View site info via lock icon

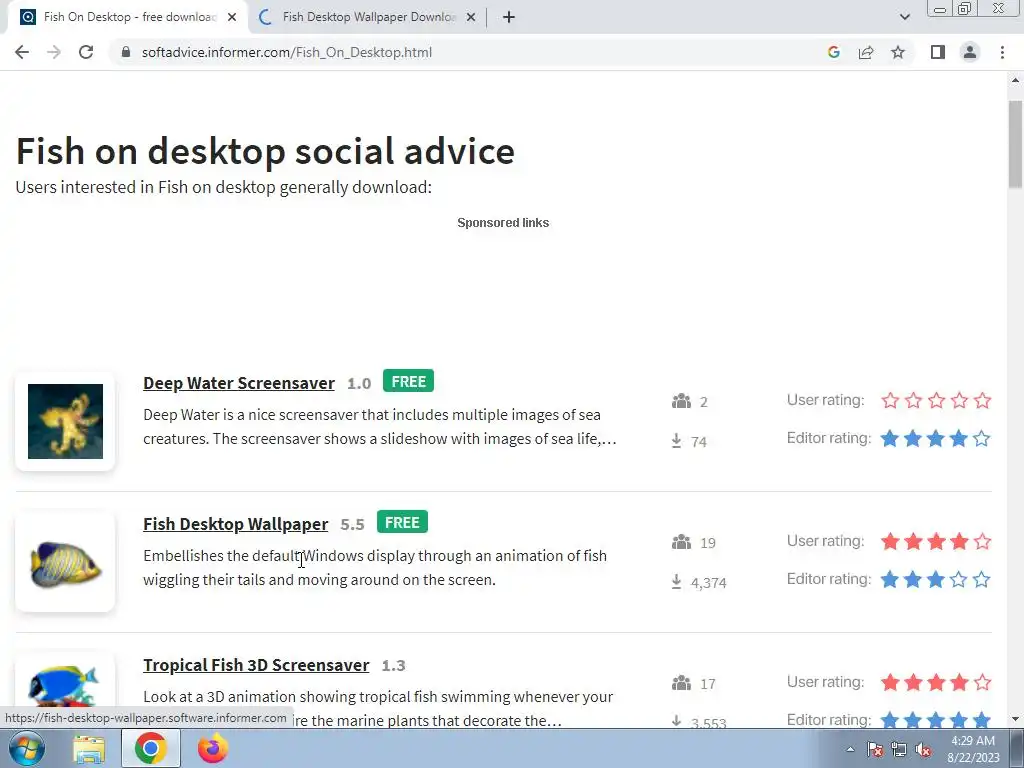pyautogui.click(x=126, y=52)
